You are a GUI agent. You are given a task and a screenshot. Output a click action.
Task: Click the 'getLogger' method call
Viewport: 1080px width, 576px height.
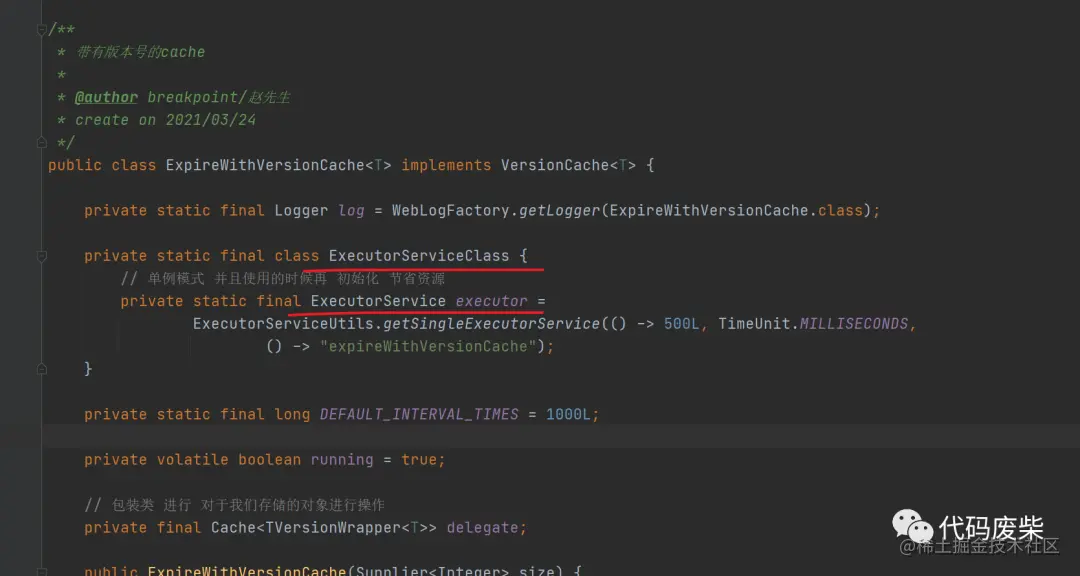coord(559,211)
